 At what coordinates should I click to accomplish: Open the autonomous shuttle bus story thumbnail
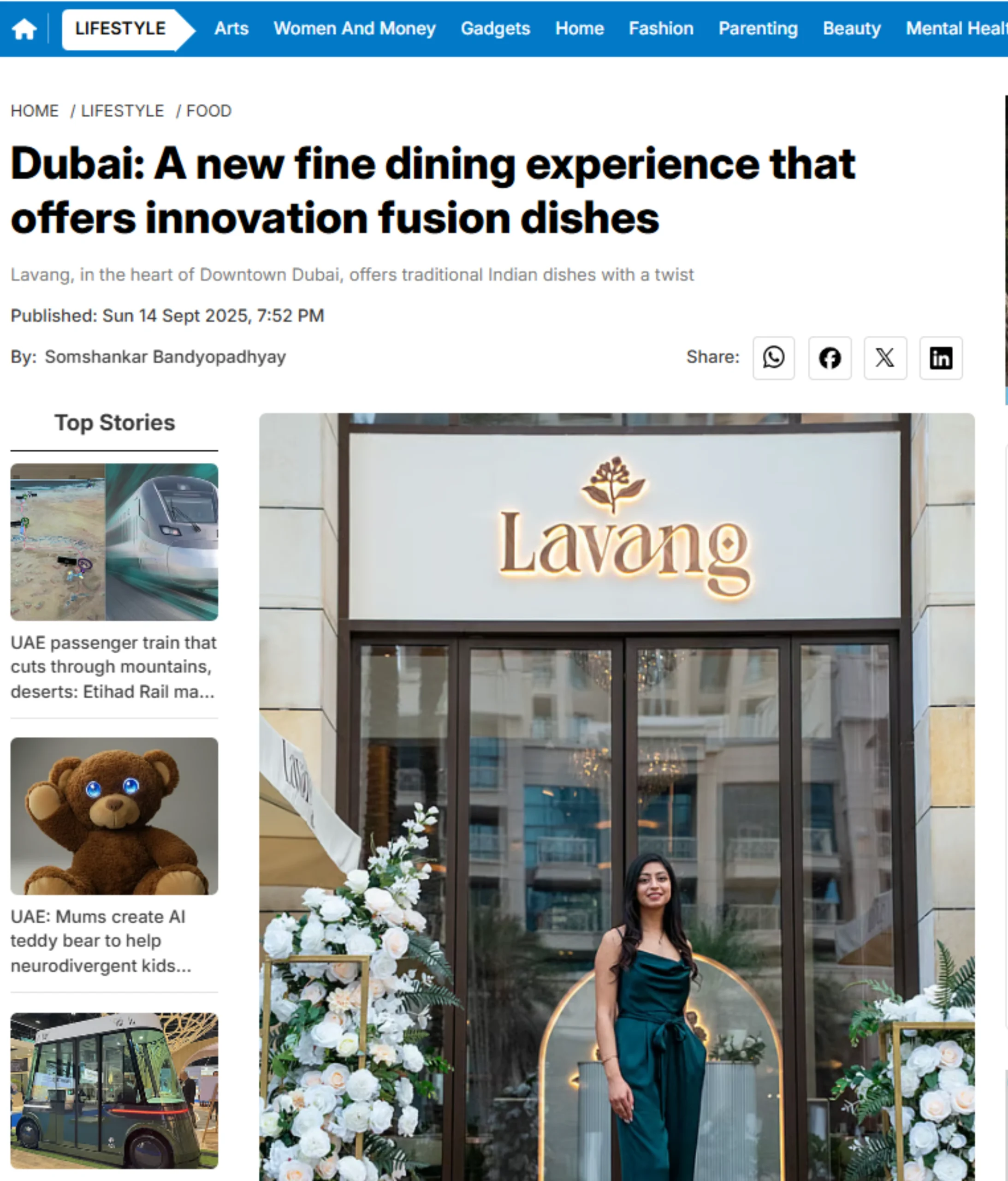pos(114,1091)
